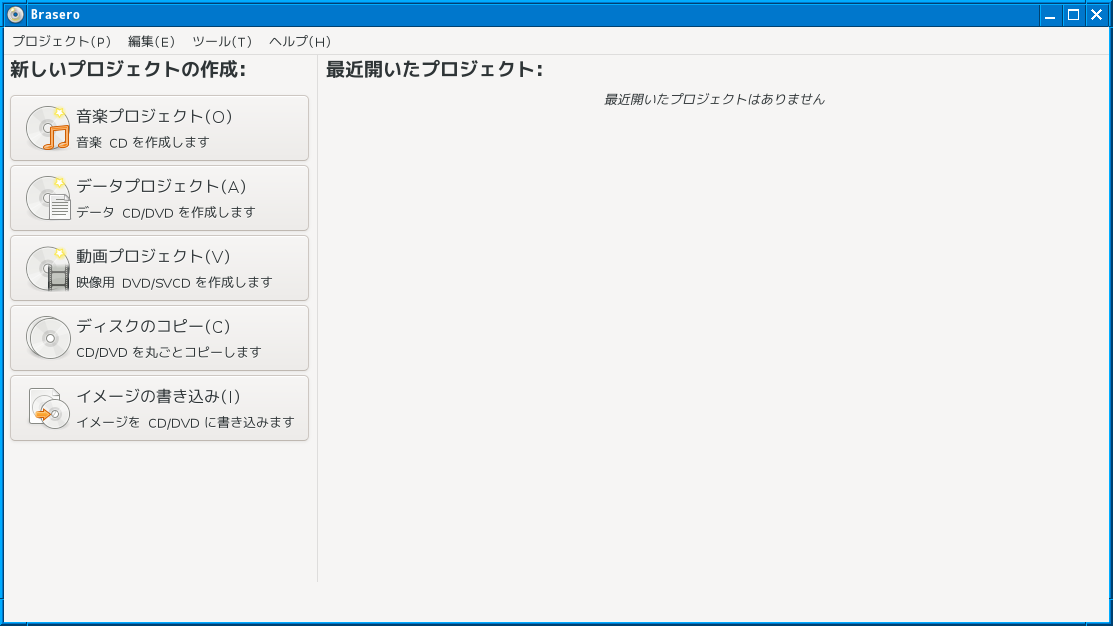Screen dimensions: 1113x626
Task: Click the data disc icon with document
Action: (x=48, y=198)
